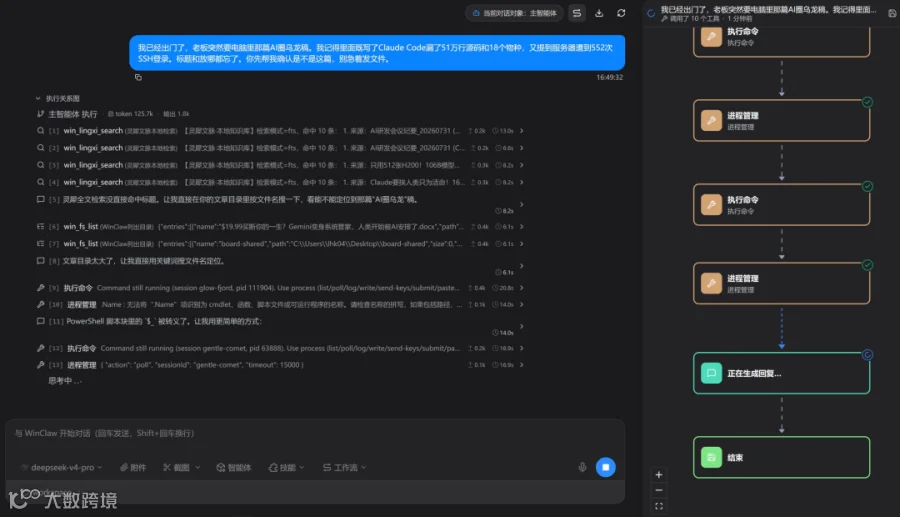Click the '调用了 10 个工具' status text

[x=693, y=19]
